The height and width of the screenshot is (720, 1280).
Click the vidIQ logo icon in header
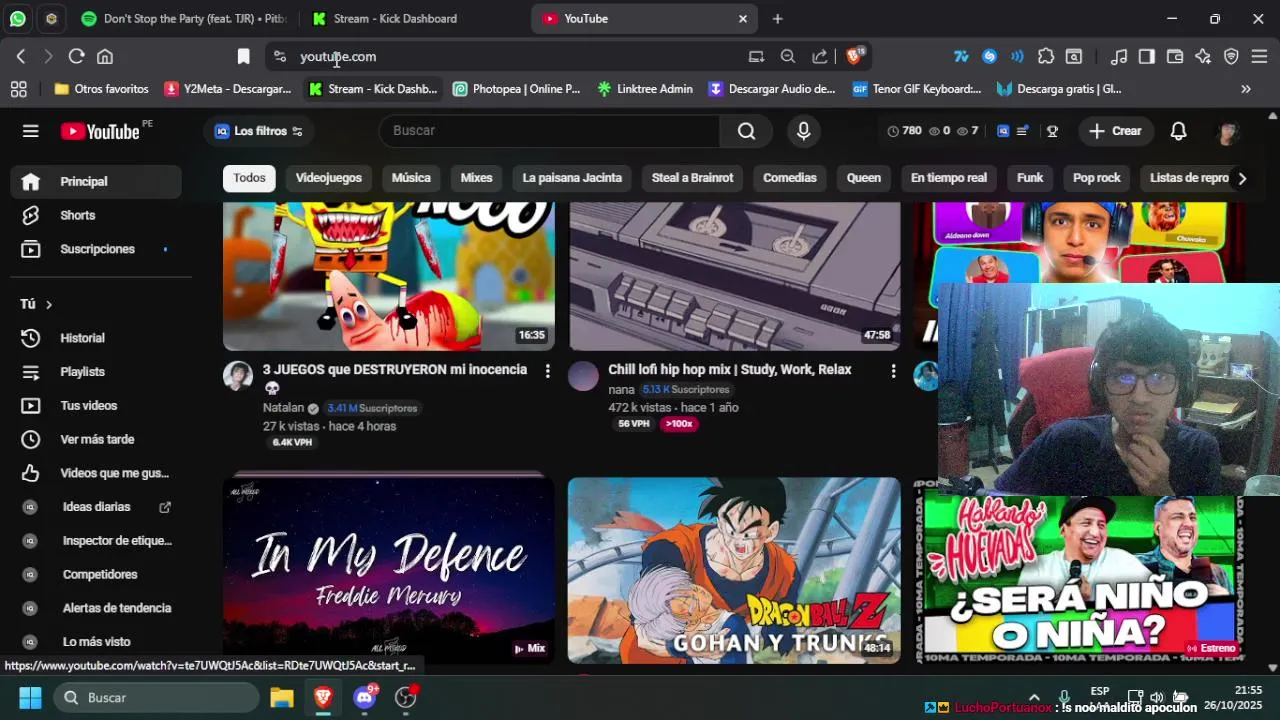[x=1001, y=131]
